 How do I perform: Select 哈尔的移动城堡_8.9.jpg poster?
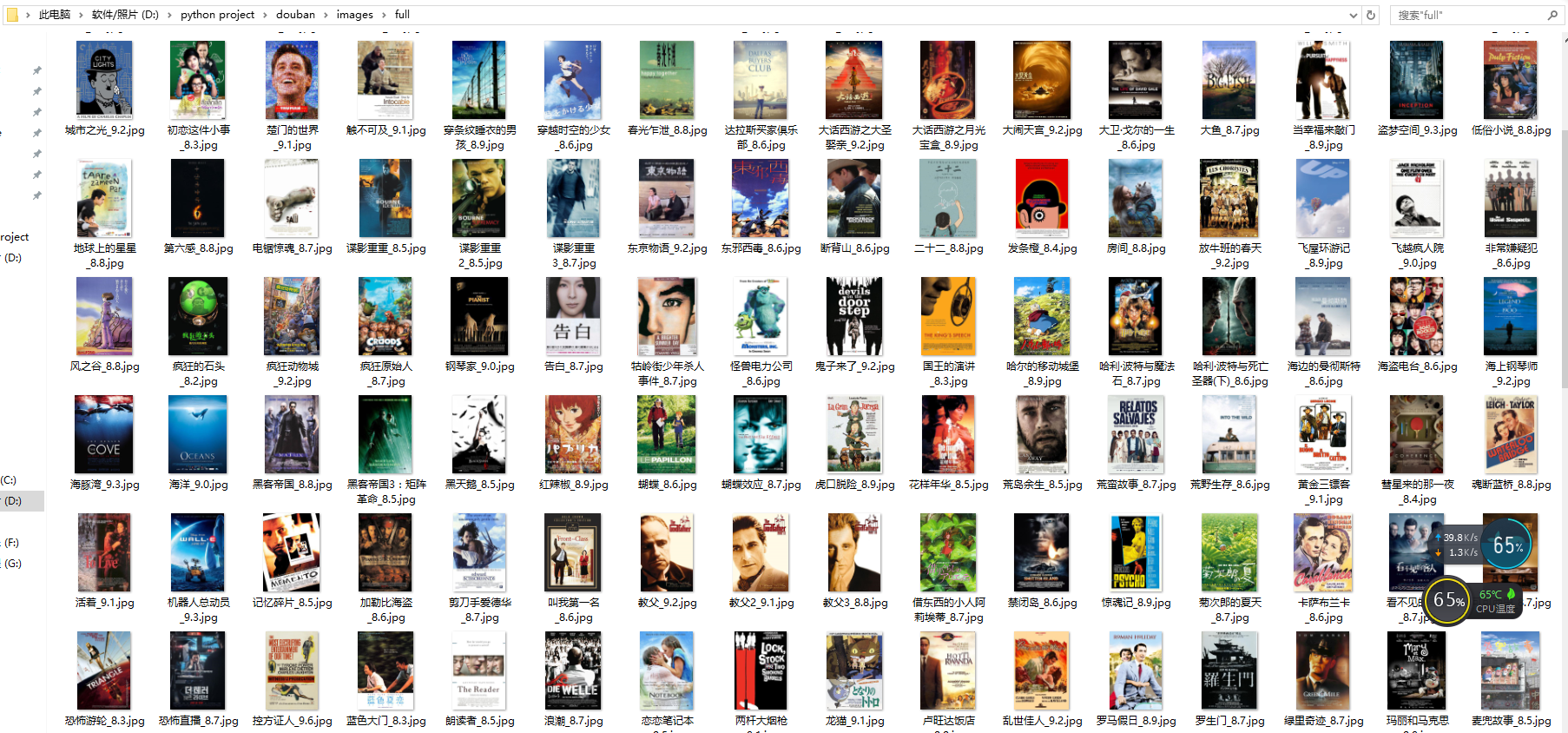click(x=1042, y=316)
